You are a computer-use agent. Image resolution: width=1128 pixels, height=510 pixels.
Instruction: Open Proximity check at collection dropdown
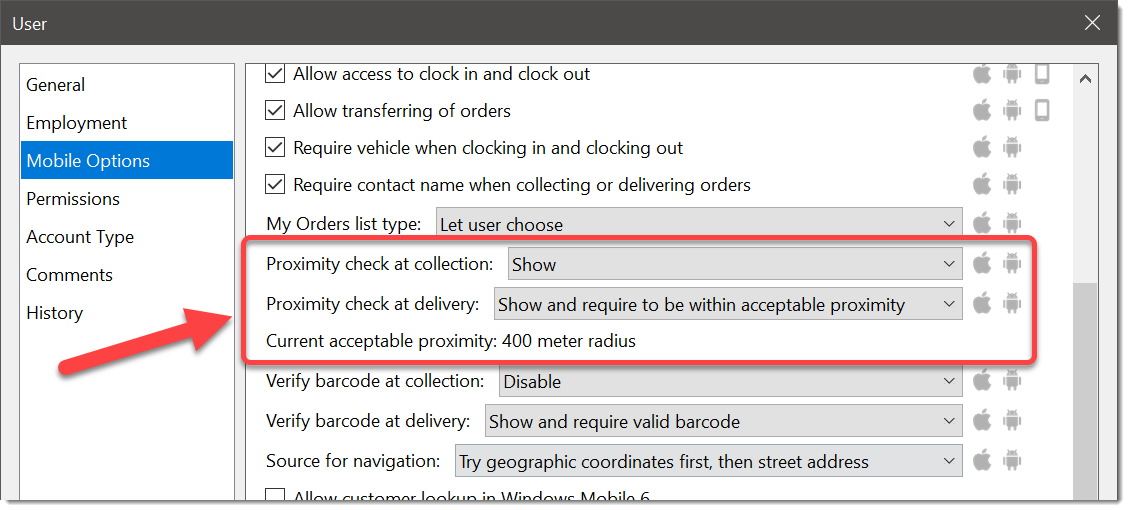click(x=734, y=264)
